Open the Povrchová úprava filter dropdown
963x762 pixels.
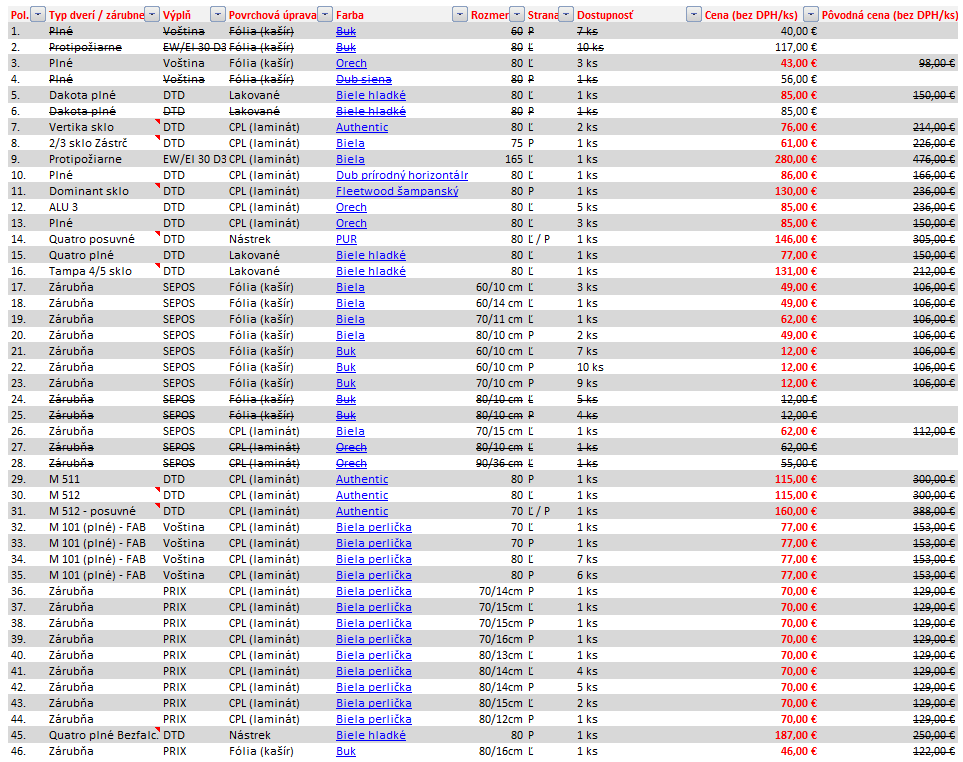[325, 15]
